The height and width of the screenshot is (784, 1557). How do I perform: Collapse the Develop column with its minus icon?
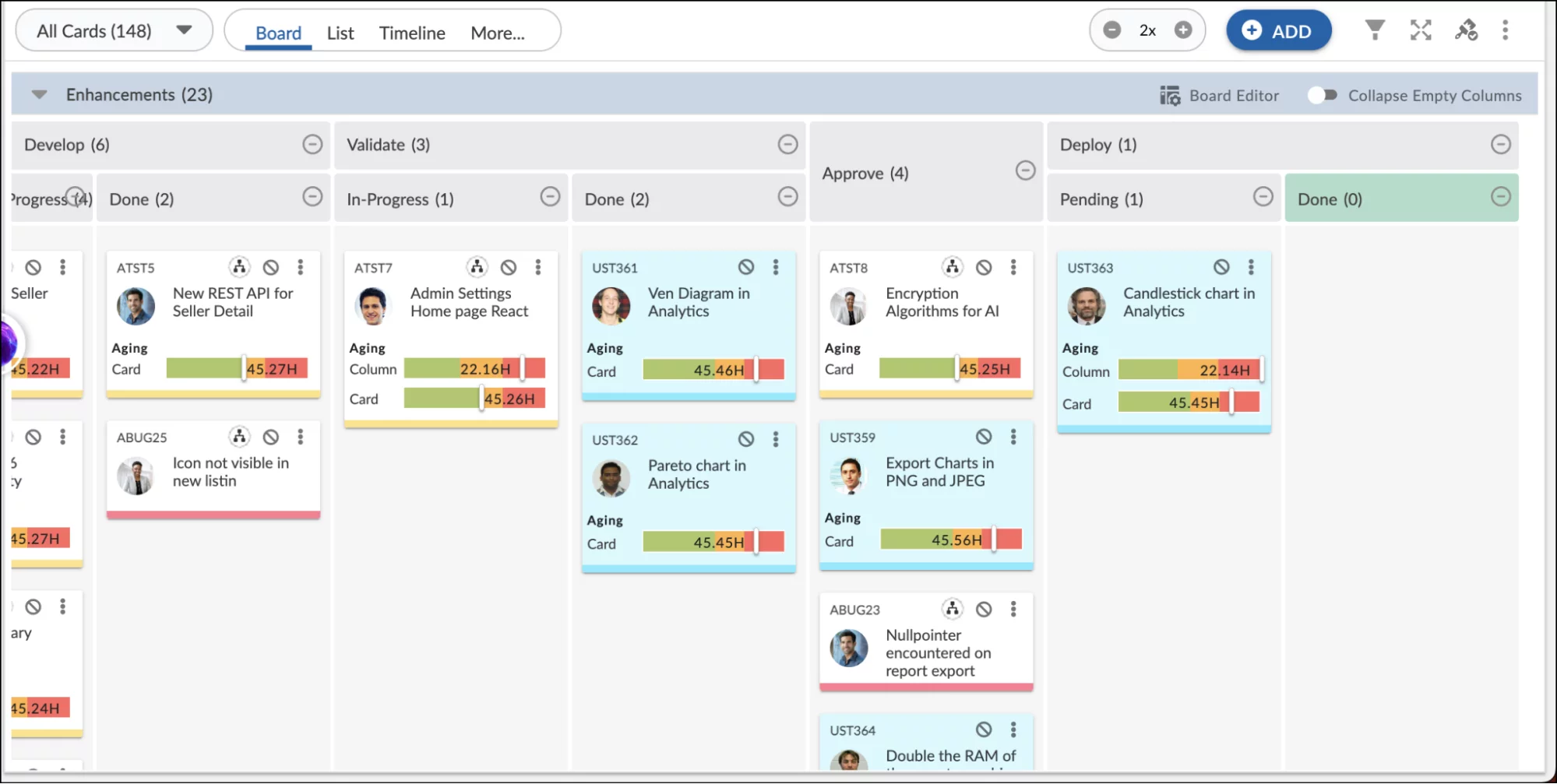click(x=312, y=144)
